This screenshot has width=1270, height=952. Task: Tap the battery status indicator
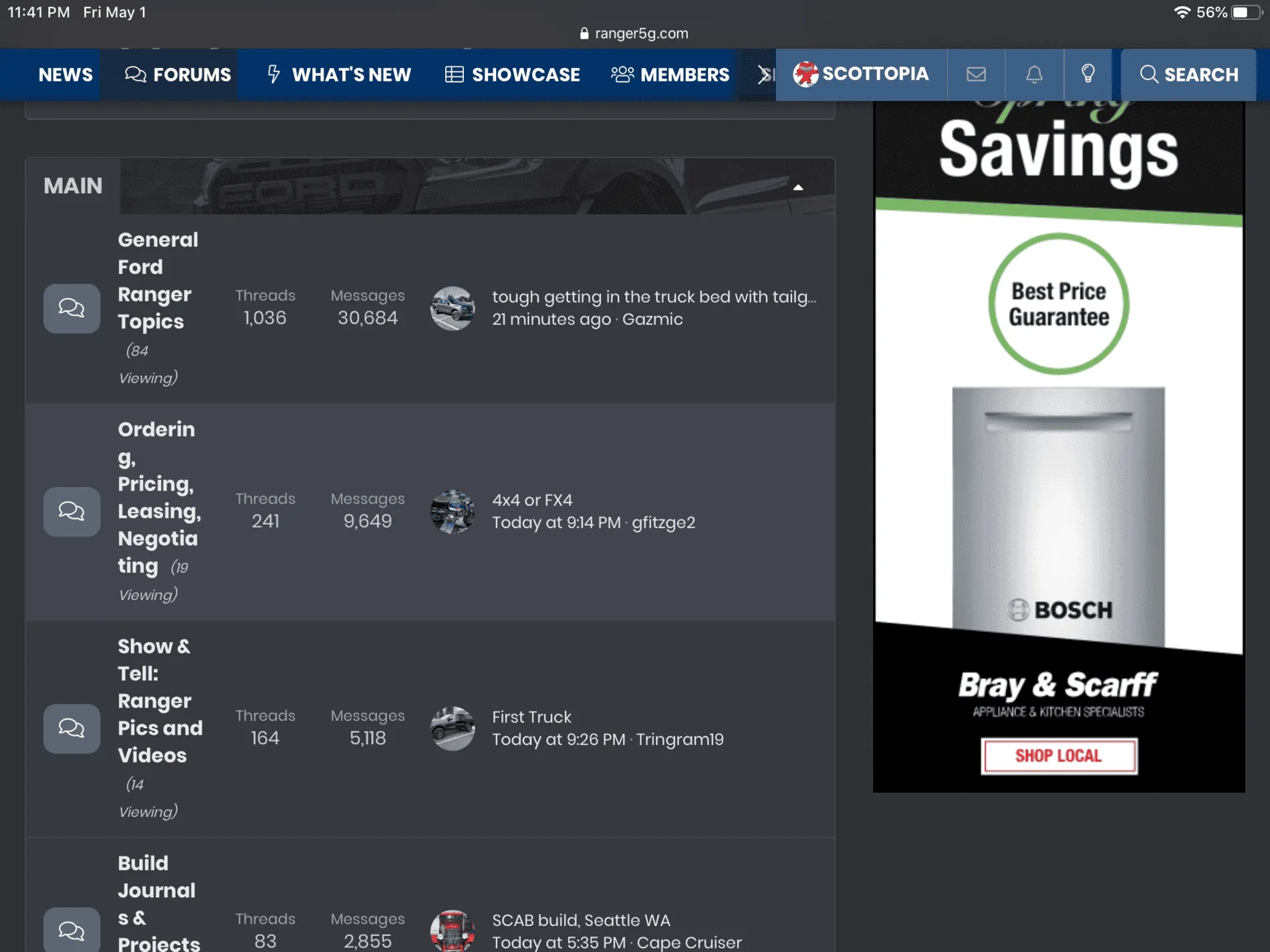click(x=1245, y=13)
